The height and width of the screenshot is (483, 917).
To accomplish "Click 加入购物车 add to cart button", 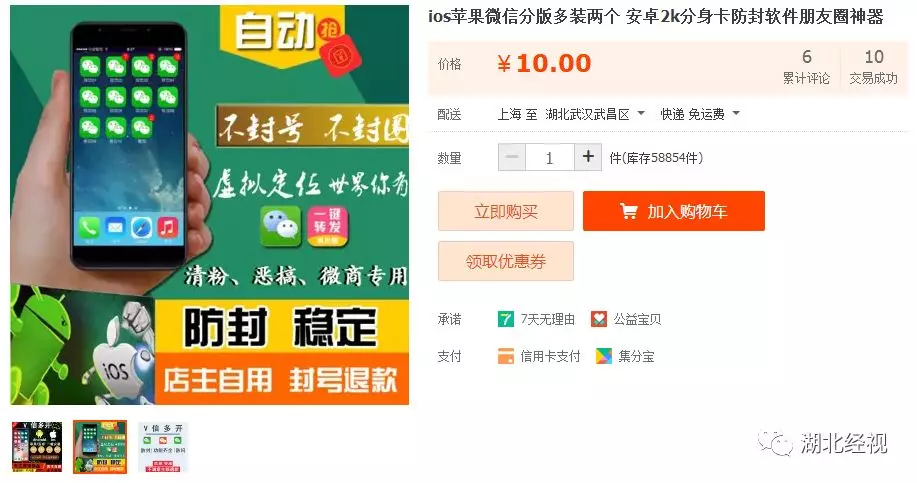I will [674, 211].
